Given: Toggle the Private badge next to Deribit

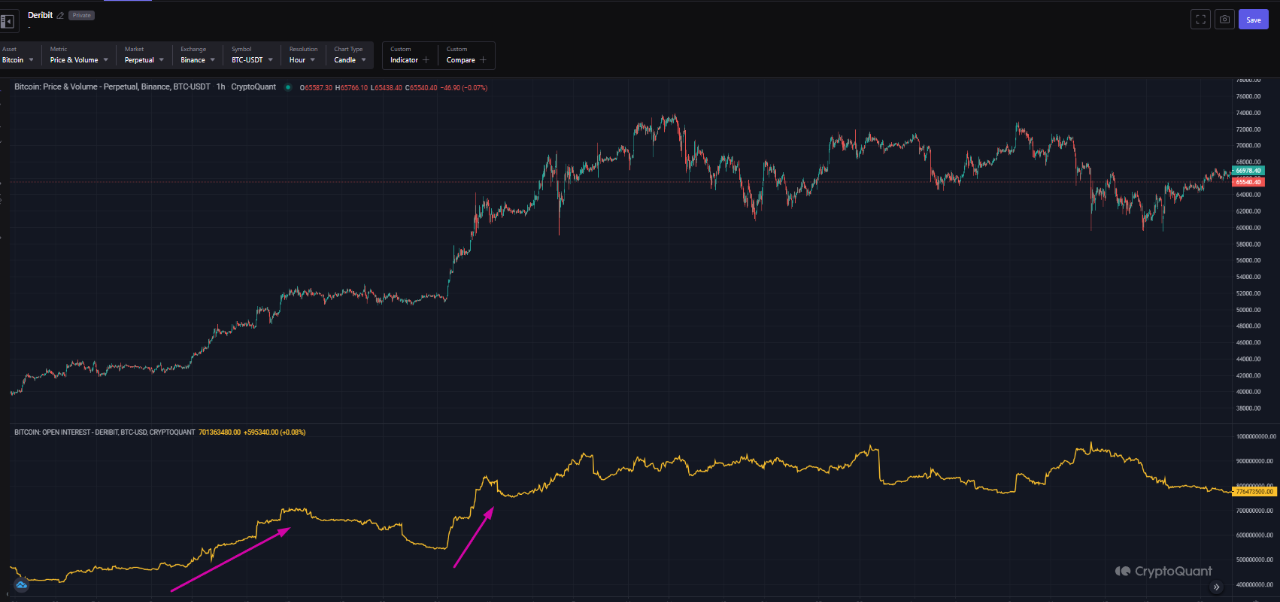Looking at the screenshot, I should (81, 15).
